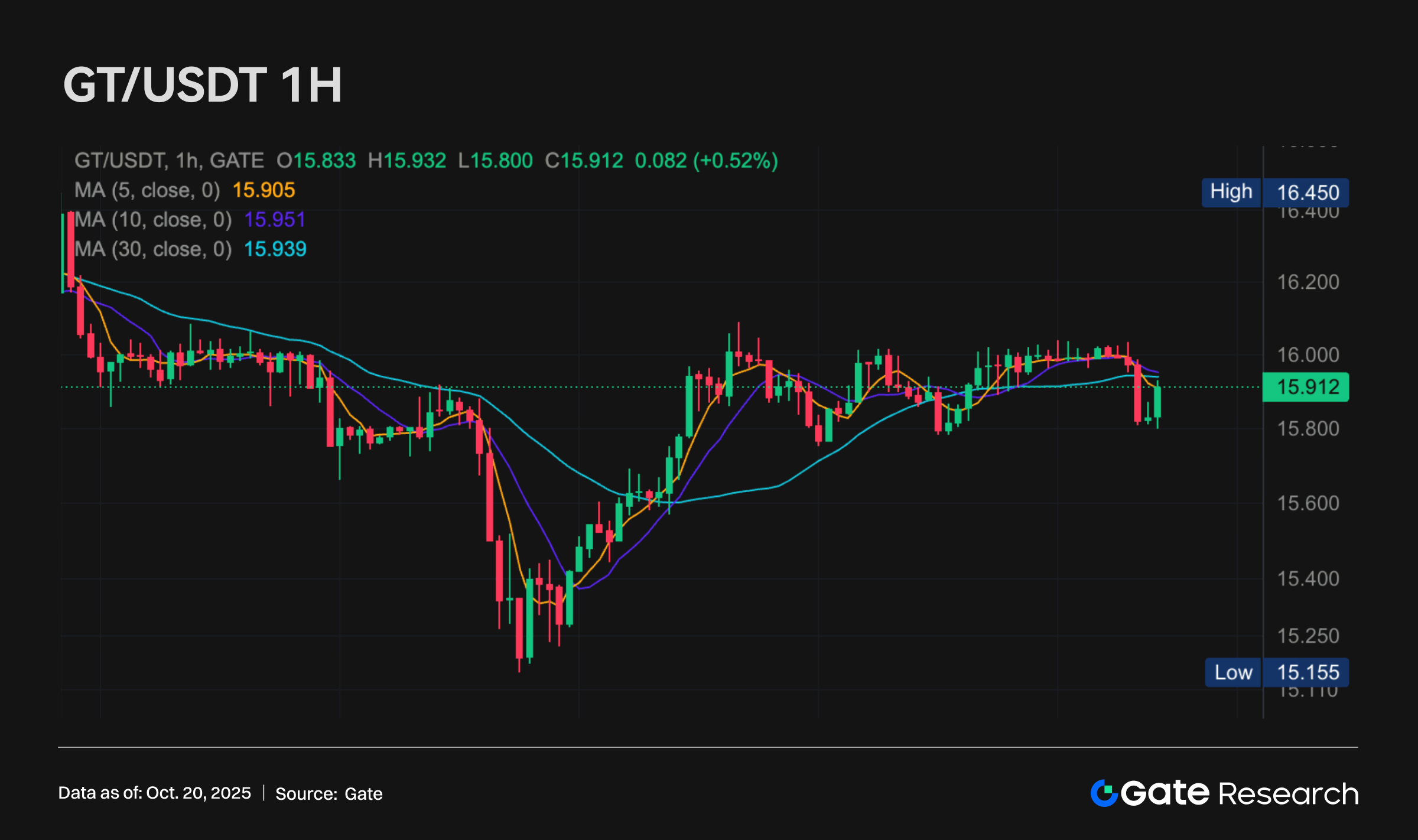Viewport: 1418px width, 840px height.
Task: Click the High 16.450 price label
Action: tap(1275, 193)
